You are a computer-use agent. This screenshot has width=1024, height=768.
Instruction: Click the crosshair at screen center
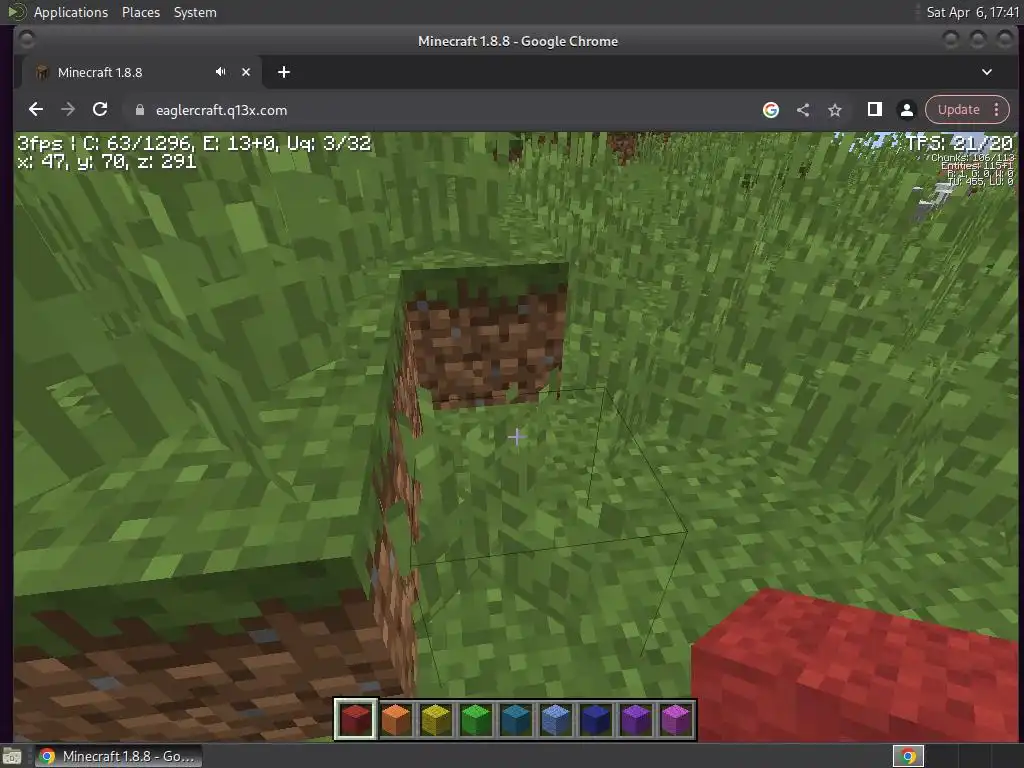(x=517, y=437)
